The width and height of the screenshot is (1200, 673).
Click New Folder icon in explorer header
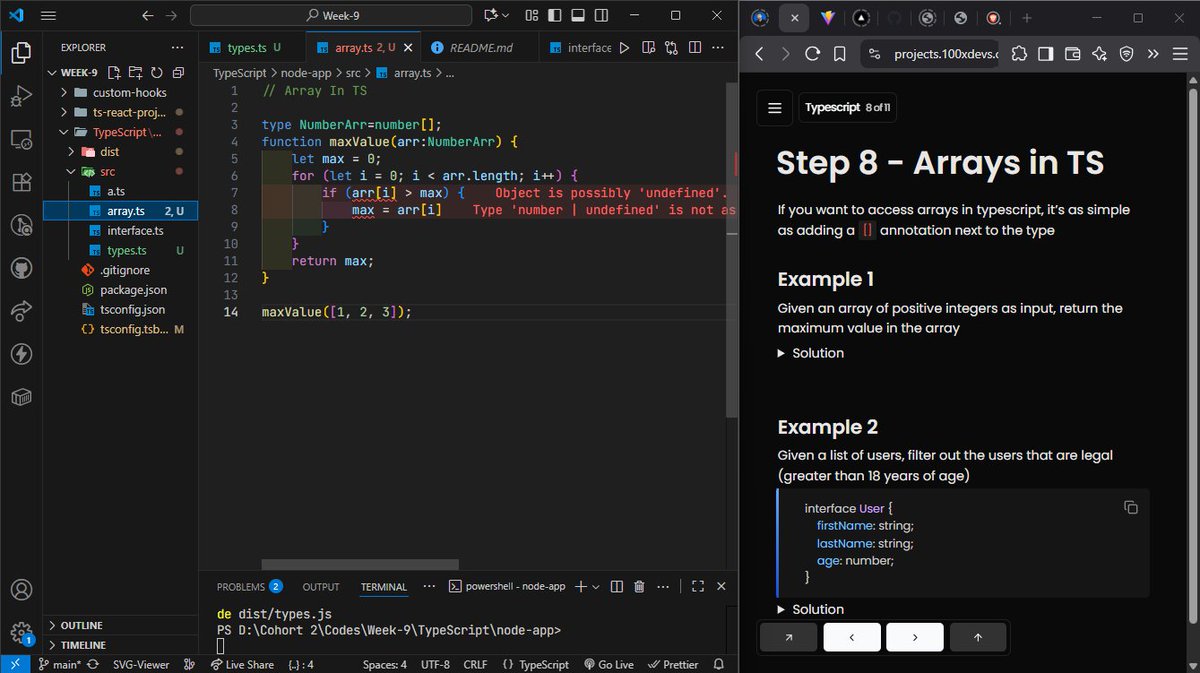coord(136,73)
